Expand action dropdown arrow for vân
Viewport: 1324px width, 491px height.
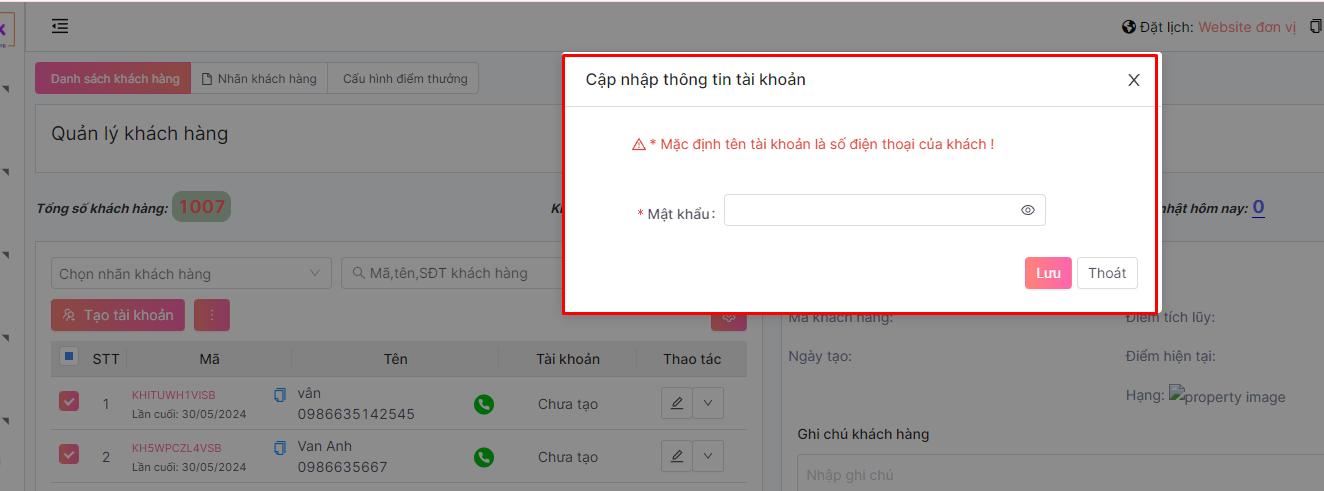pyautogui.click(x=708, y=403)
